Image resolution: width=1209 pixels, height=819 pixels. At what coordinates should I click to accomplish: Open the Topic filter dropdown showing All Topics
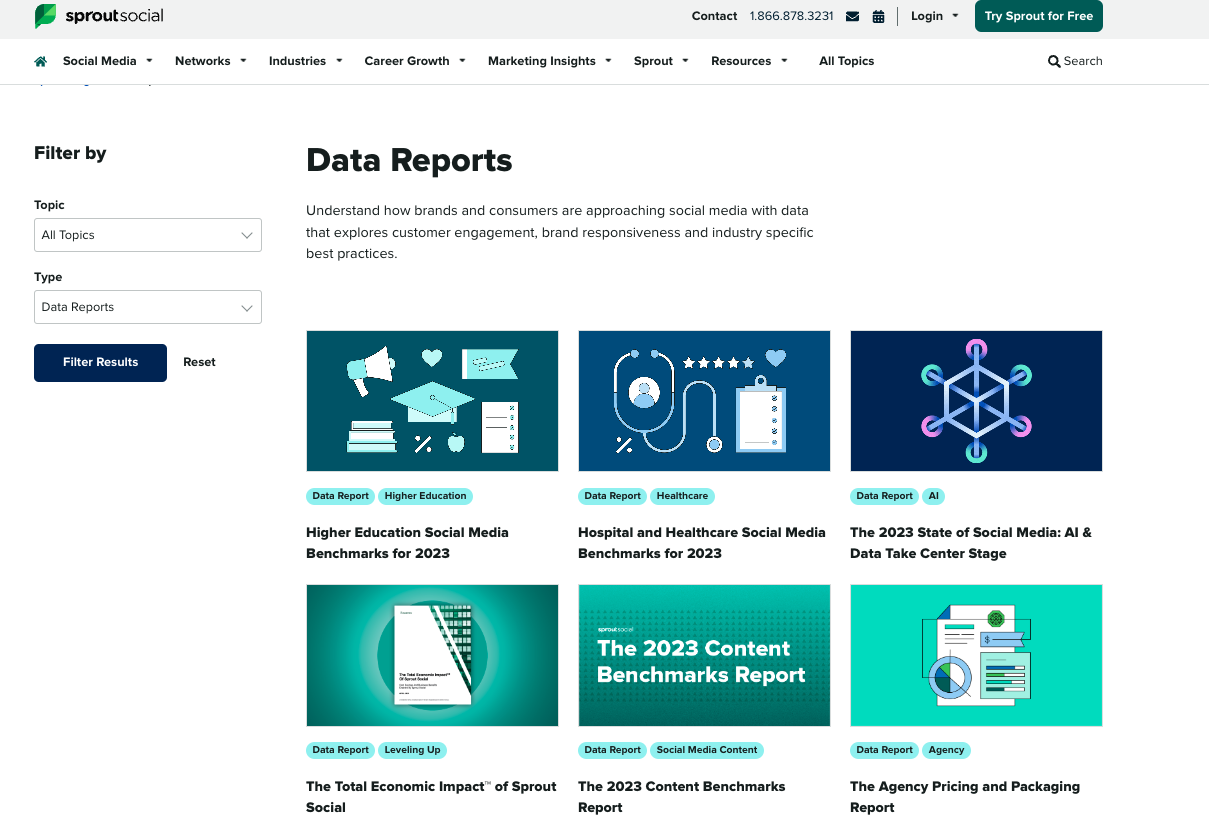pyautogui.click(x=147, y=235)
